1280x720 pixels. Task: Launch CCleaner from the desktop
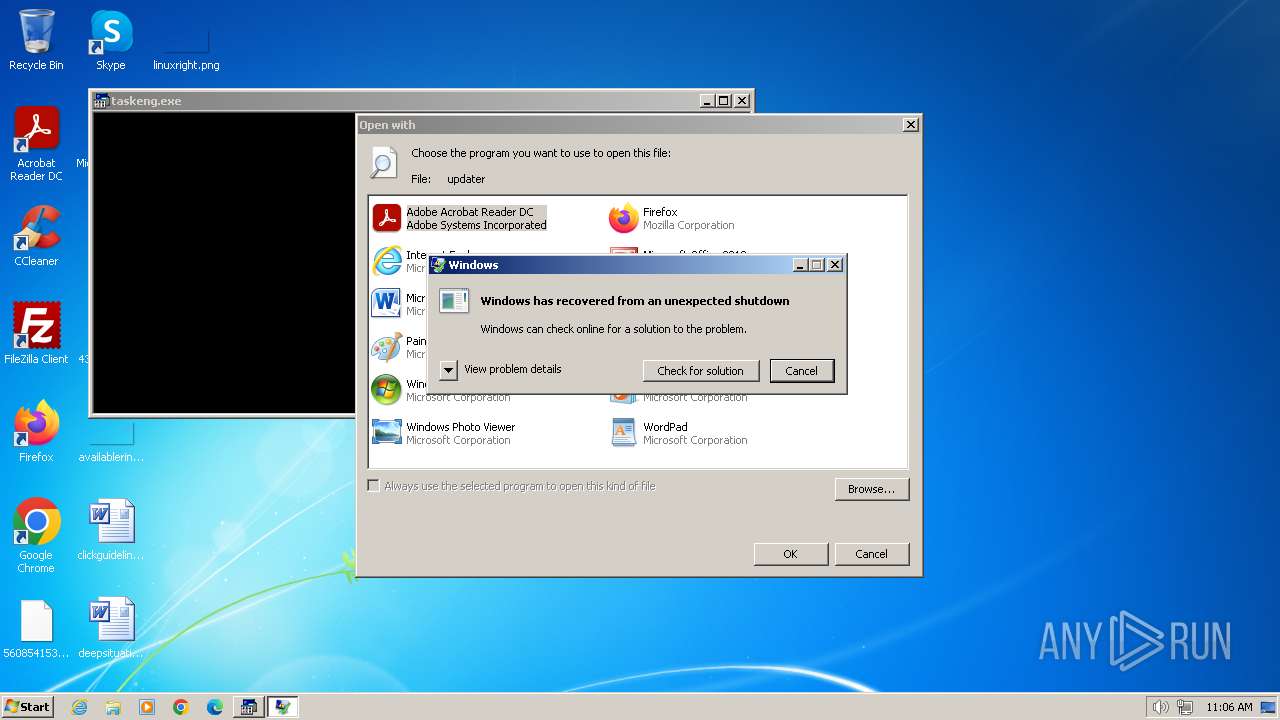pyautogui.click(x=36, y=236)
